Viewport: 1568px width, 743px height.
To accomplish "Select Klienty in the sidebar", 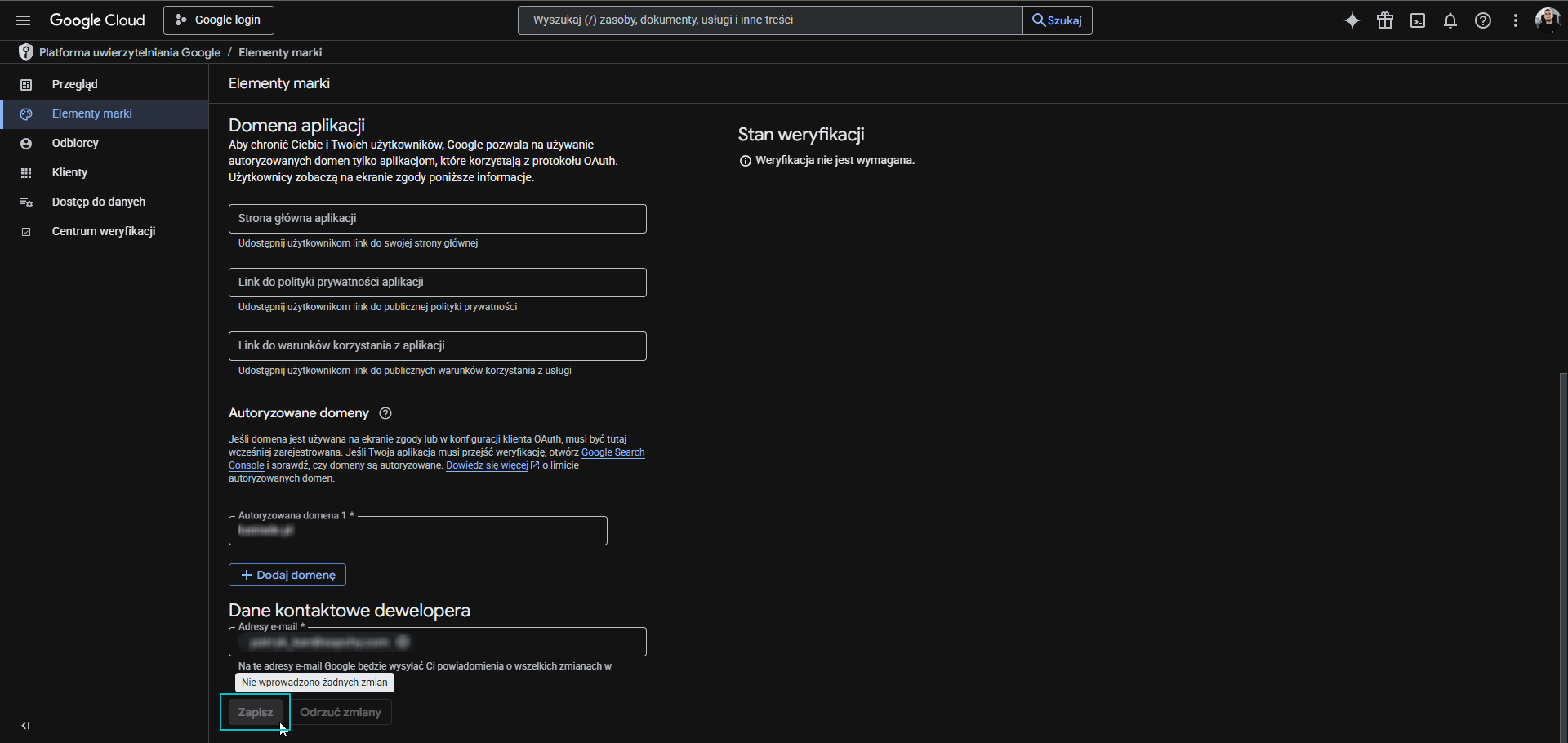I will tap(69, 172).
